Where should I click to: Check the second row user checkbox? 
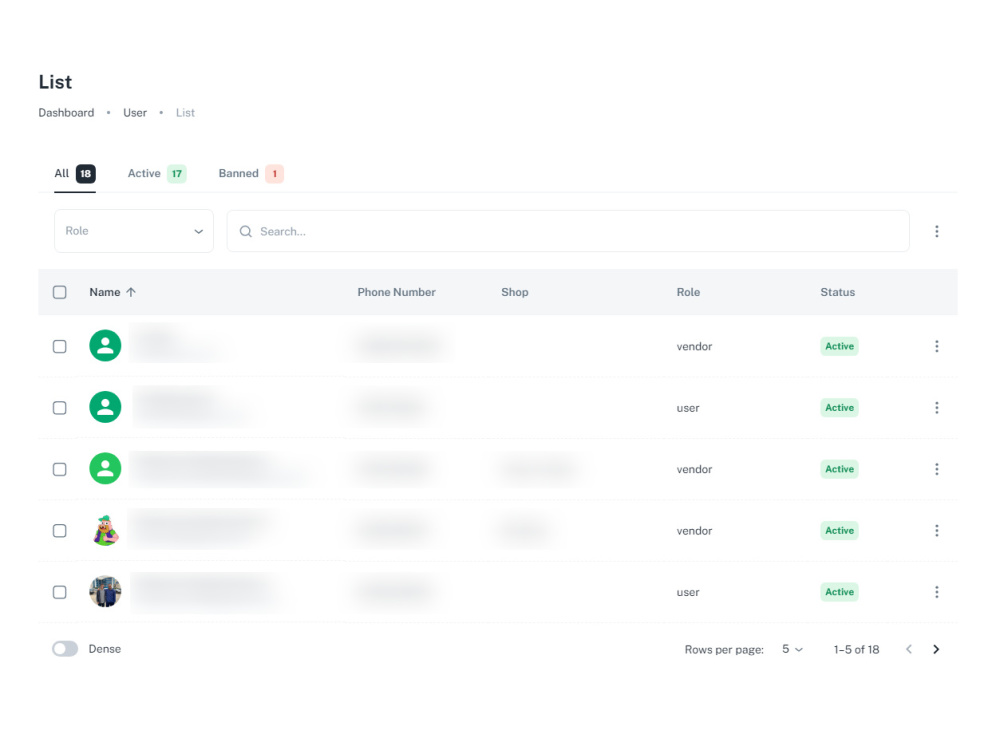(59, 408)
